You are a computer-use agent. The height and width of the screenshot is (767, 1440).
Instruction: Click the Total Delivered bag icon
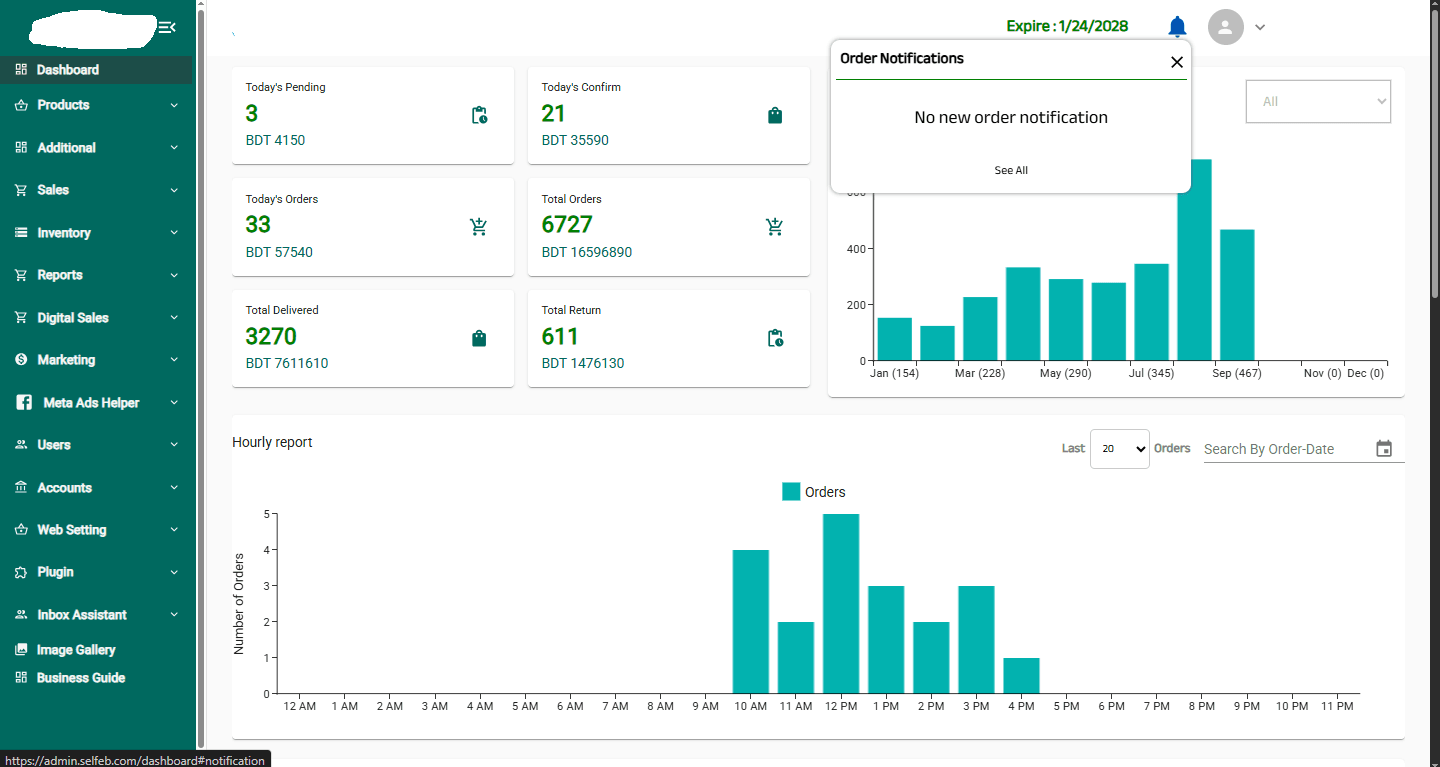[479, 339]
